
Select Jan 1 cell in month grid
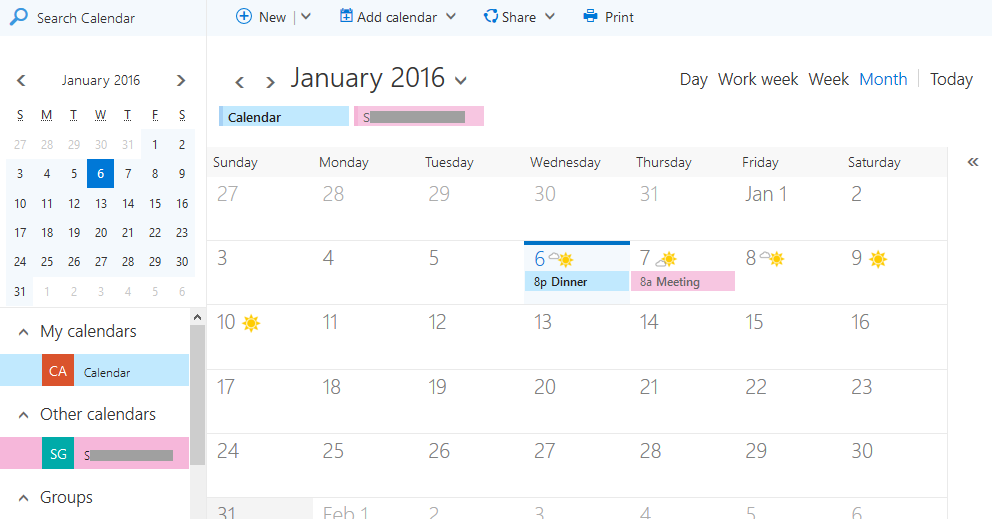789,209
